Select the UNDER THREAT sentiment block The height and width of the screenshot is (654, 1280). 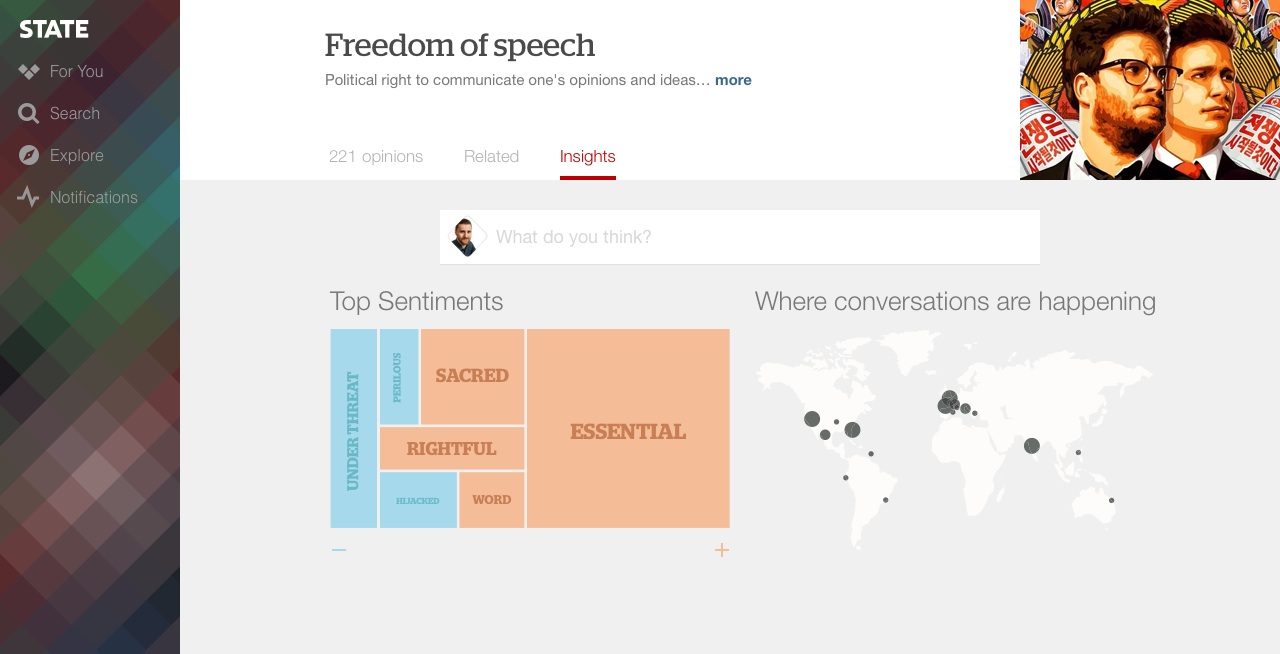click(x=354, y=428)
